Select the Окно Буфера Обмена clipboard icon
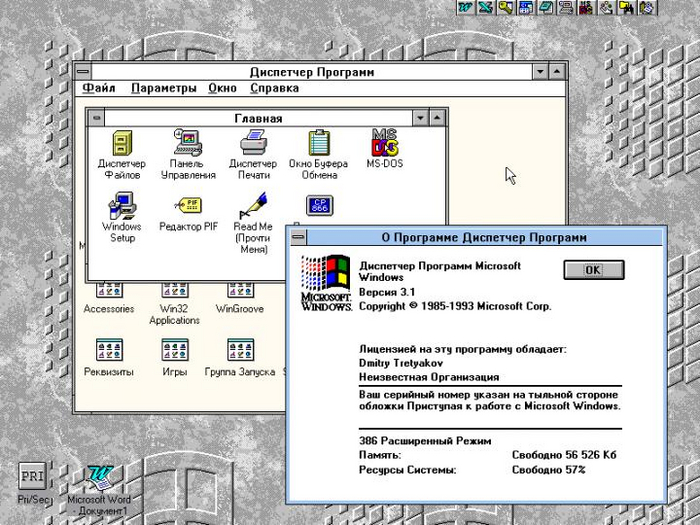 (x=318, y=143)
